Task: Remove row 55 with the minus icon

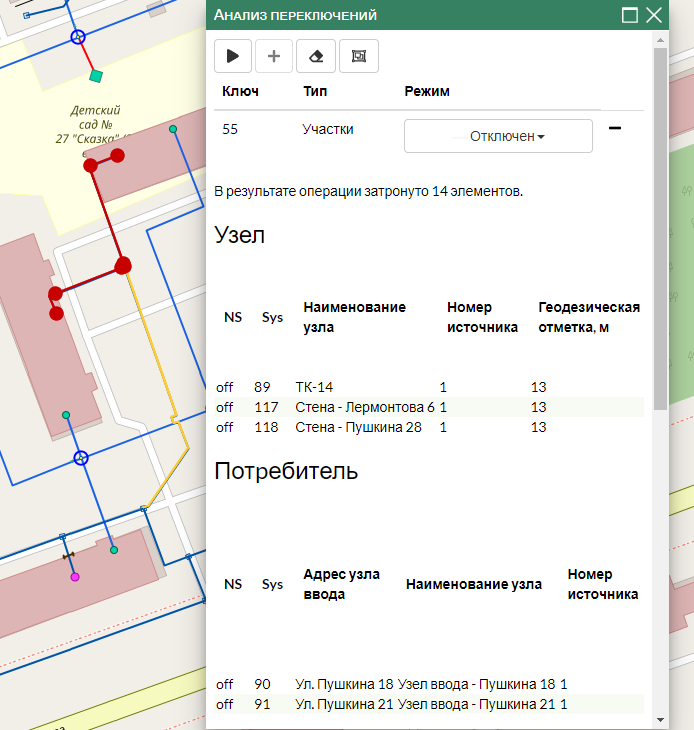Action: 615,129
